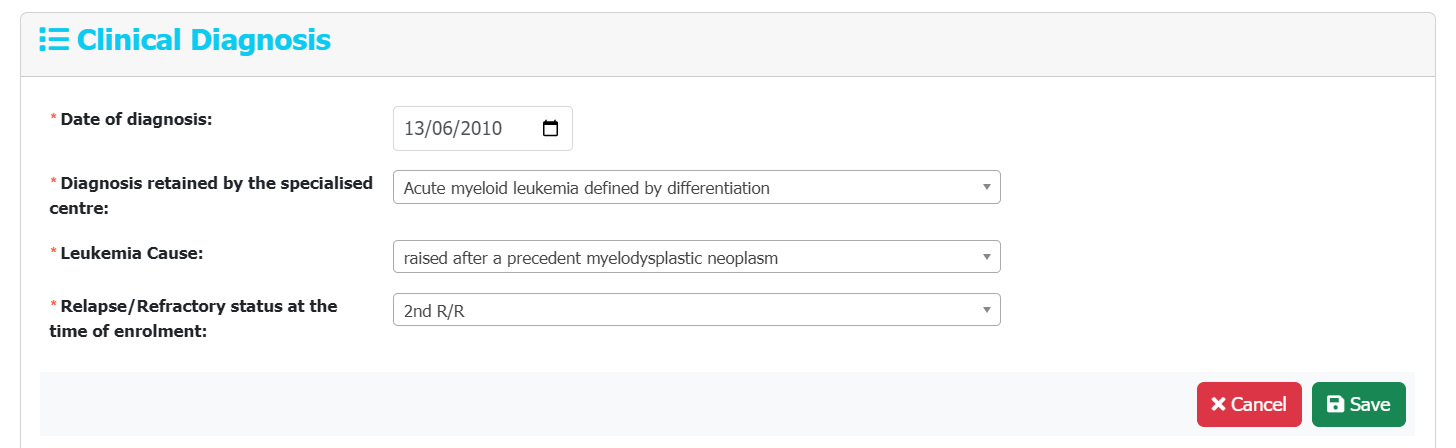
Task: Open the myelodysplastic neoplasm selection box
Action: pyautogui.click(x=697, y=257)
